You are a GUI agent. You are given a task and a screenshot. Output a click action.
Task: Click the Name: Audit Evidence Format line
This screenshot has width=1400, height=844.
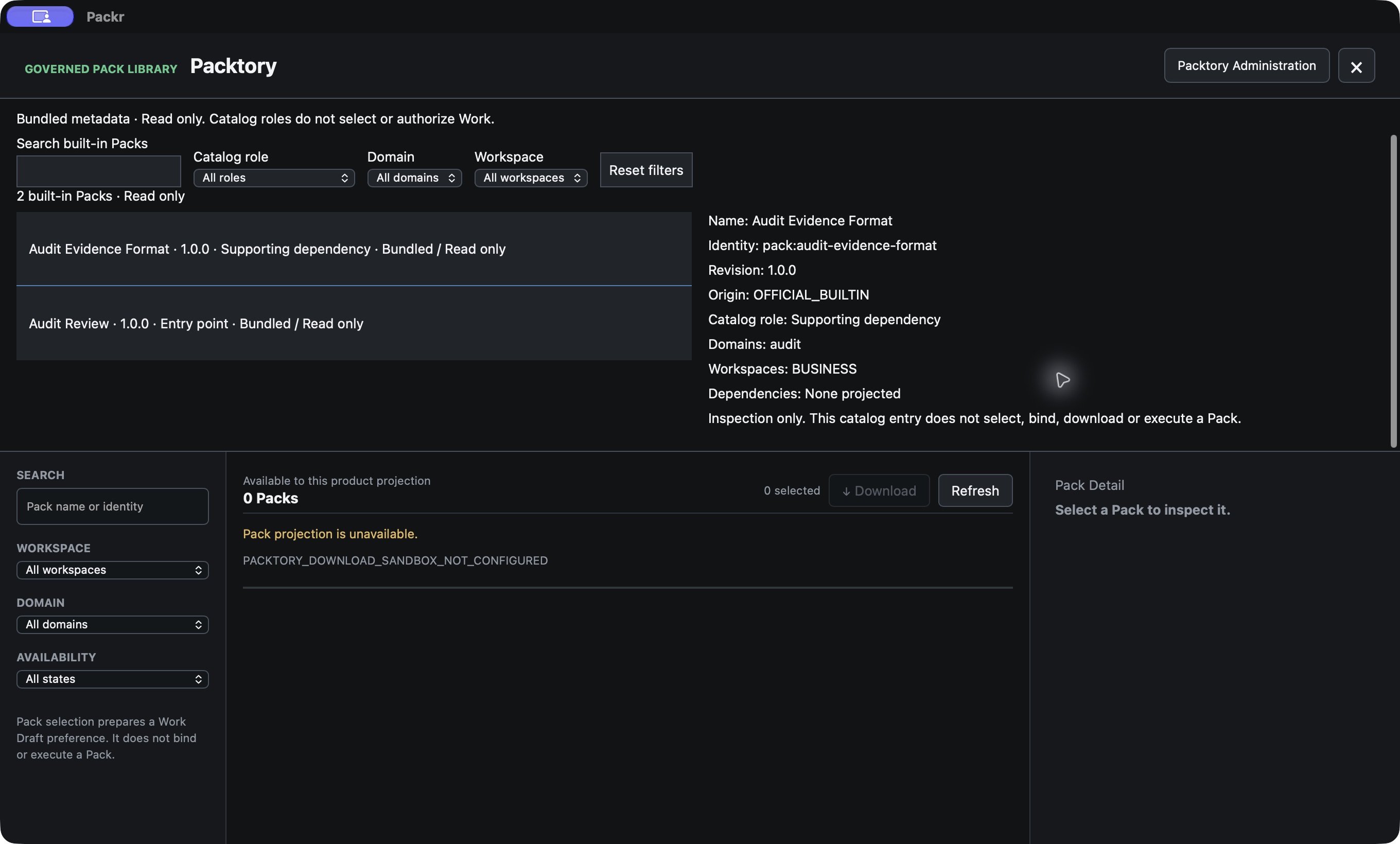(x=800, y=220)
